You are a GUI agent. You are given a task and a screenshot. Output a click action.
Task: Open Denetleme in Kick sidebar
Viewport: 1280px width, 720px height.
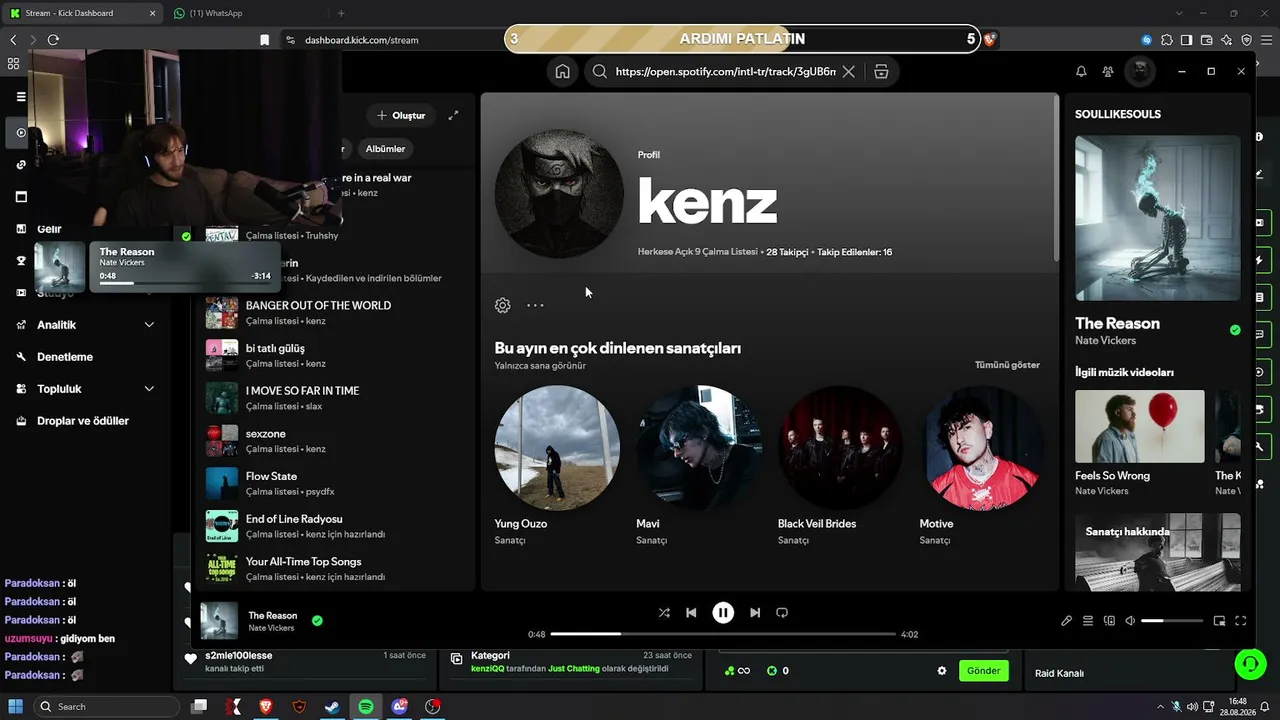point(65,357)
